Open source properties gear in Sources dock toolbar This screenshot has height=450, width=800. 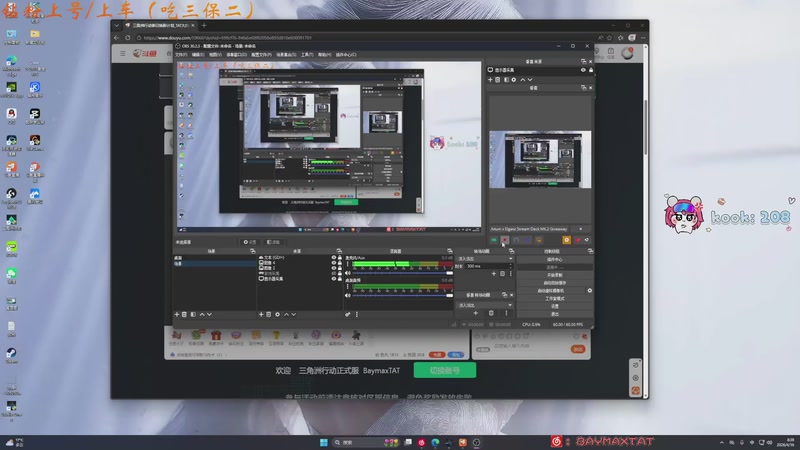(278, 314)
